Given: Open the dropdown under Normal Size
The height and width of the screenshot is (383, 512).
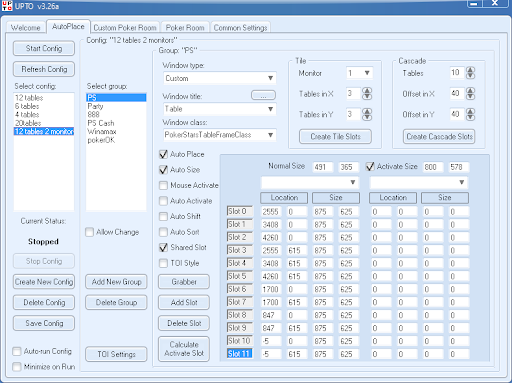Looking at the screenshot, I should pos(310,182).
